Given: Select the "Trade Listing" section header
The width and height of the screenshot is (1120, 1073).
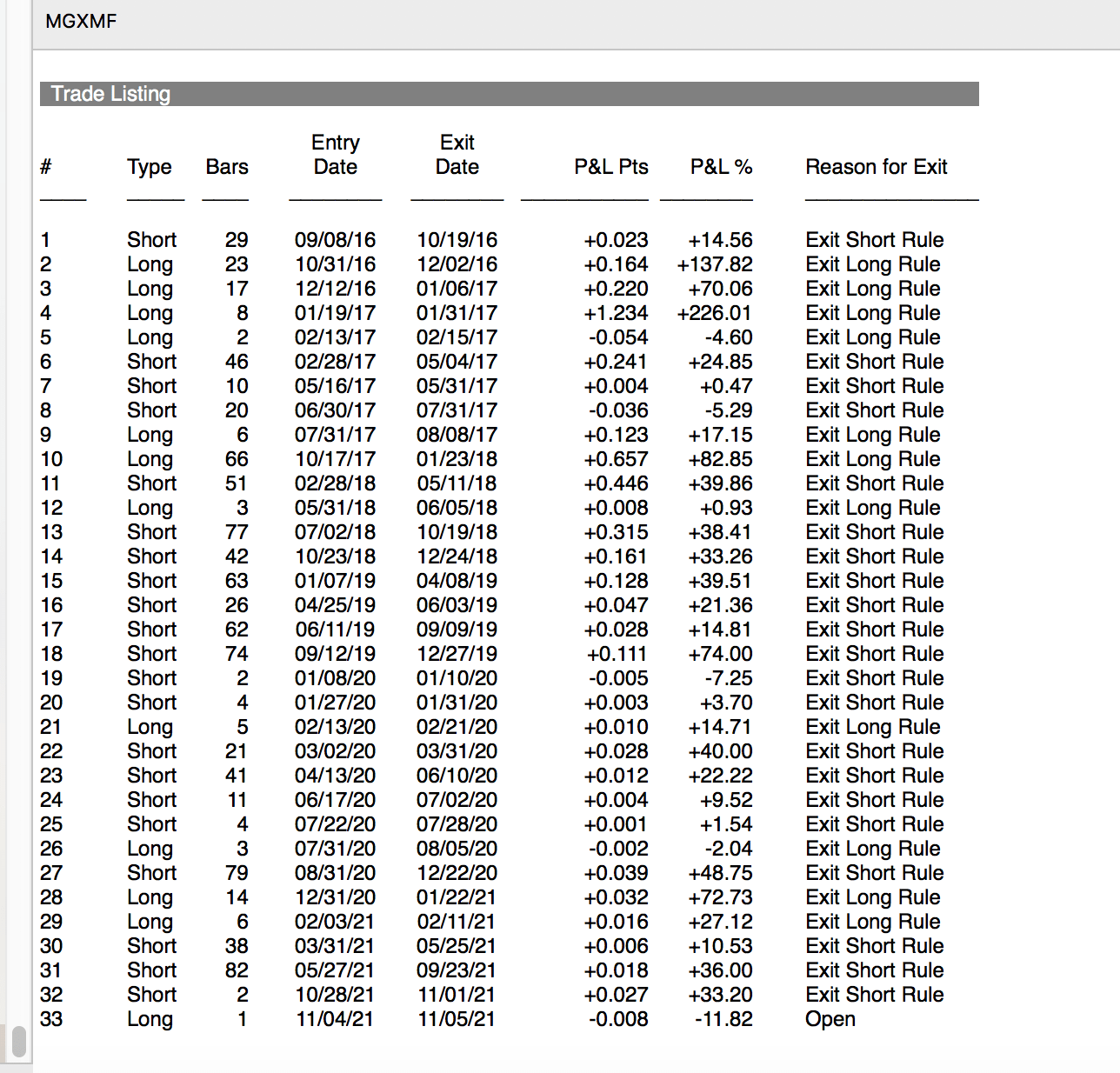Looking at the screenshot, I should click(510, 94).
